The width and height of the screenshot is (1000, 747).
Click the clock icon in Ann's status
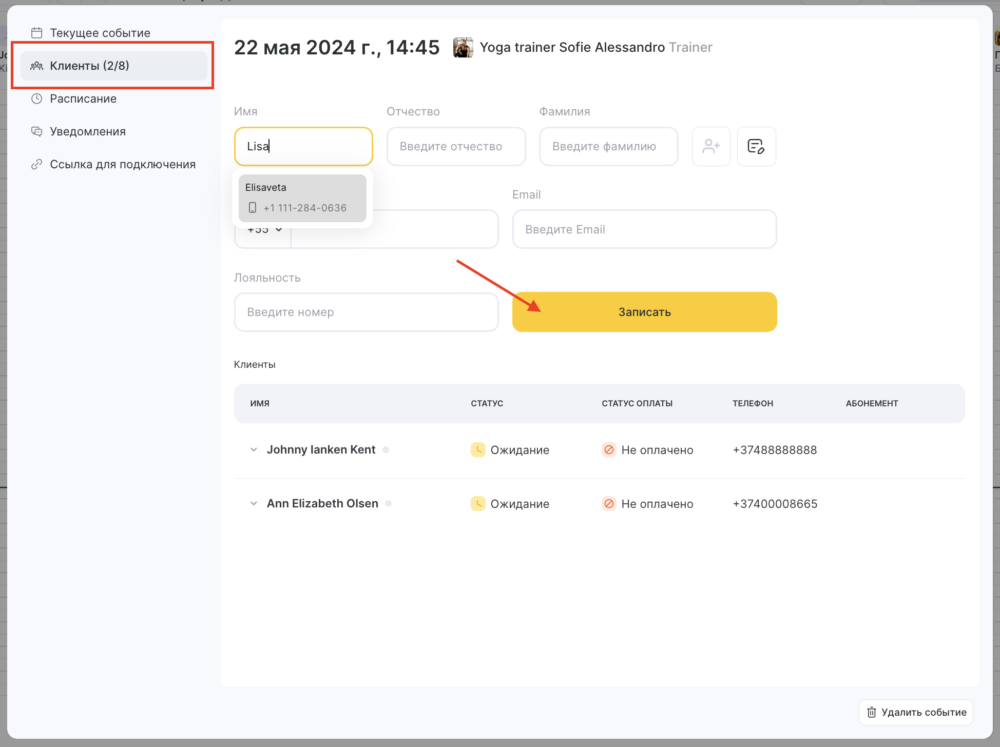pyautogui.click(x=478, y=504)
